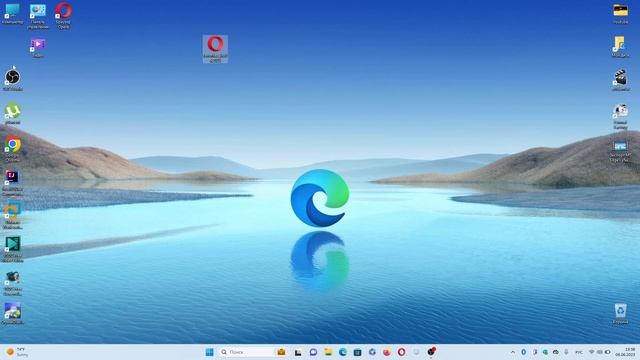Select the Opera browser shortcut in the top-left icon row
Image resolution: width=640 pixels, height=360 pixels.
click(63, 16)
